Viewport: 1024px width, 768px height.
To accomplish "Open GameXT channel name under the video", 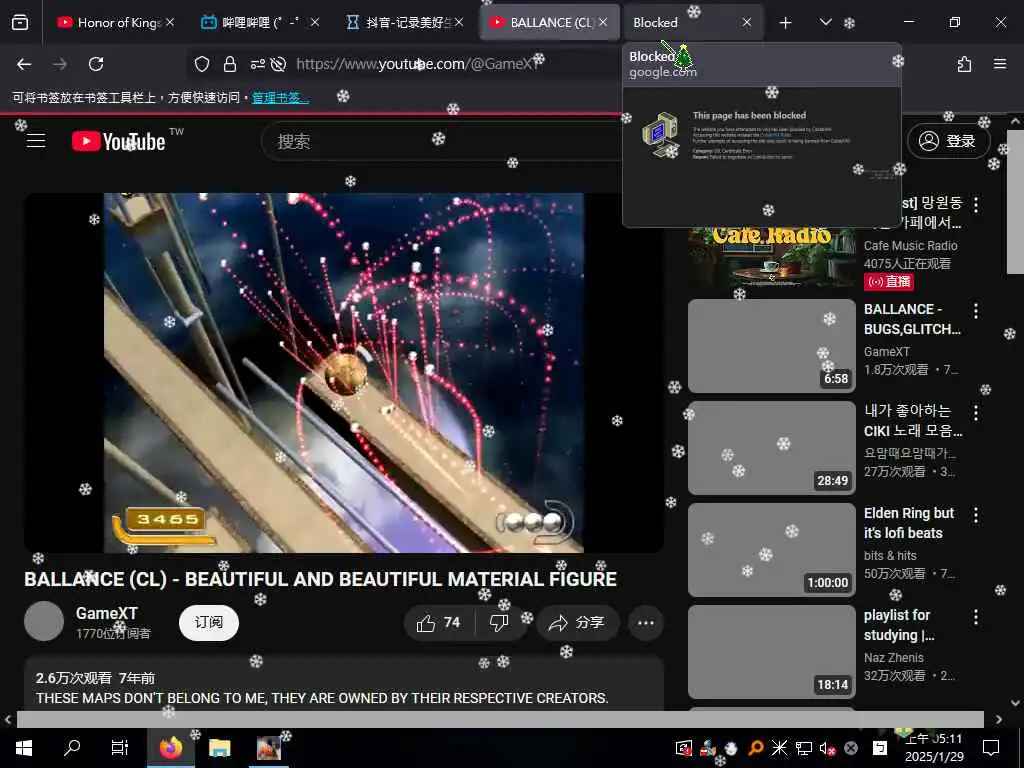I will point(106,613).
